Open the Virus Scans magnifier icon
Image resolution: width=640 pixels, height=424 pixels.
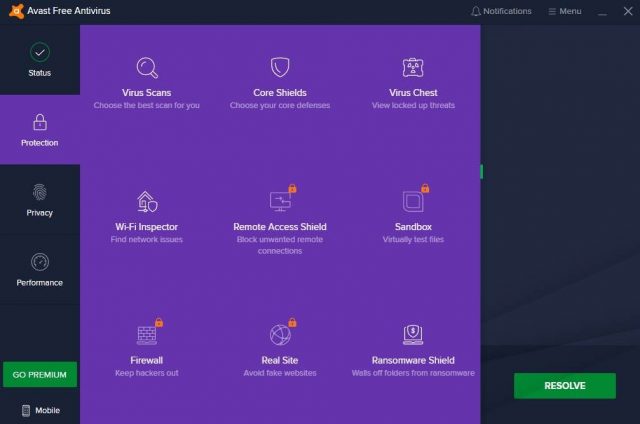point(146,68)
